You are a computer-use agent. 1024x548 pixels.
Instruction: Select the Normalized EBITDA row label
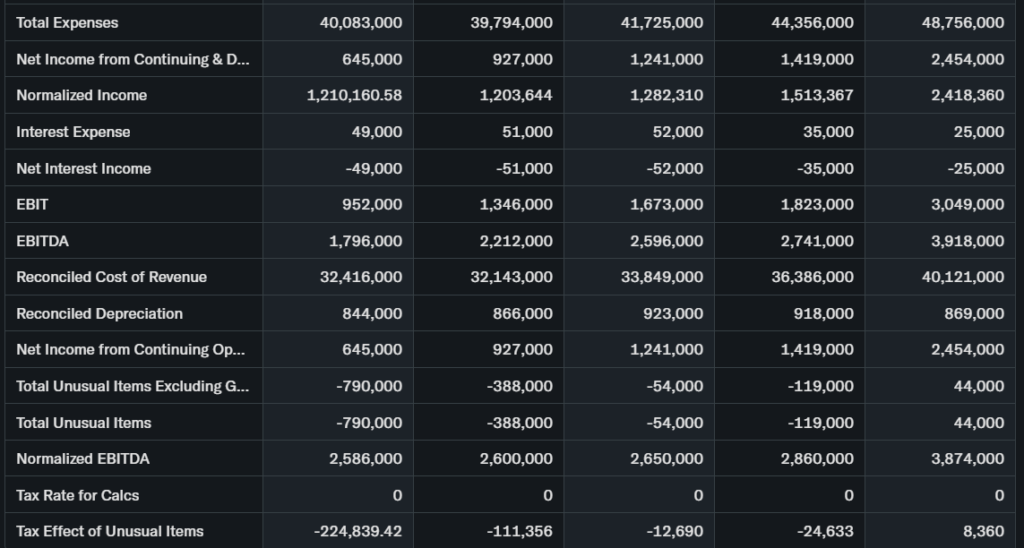pos(83,459)
